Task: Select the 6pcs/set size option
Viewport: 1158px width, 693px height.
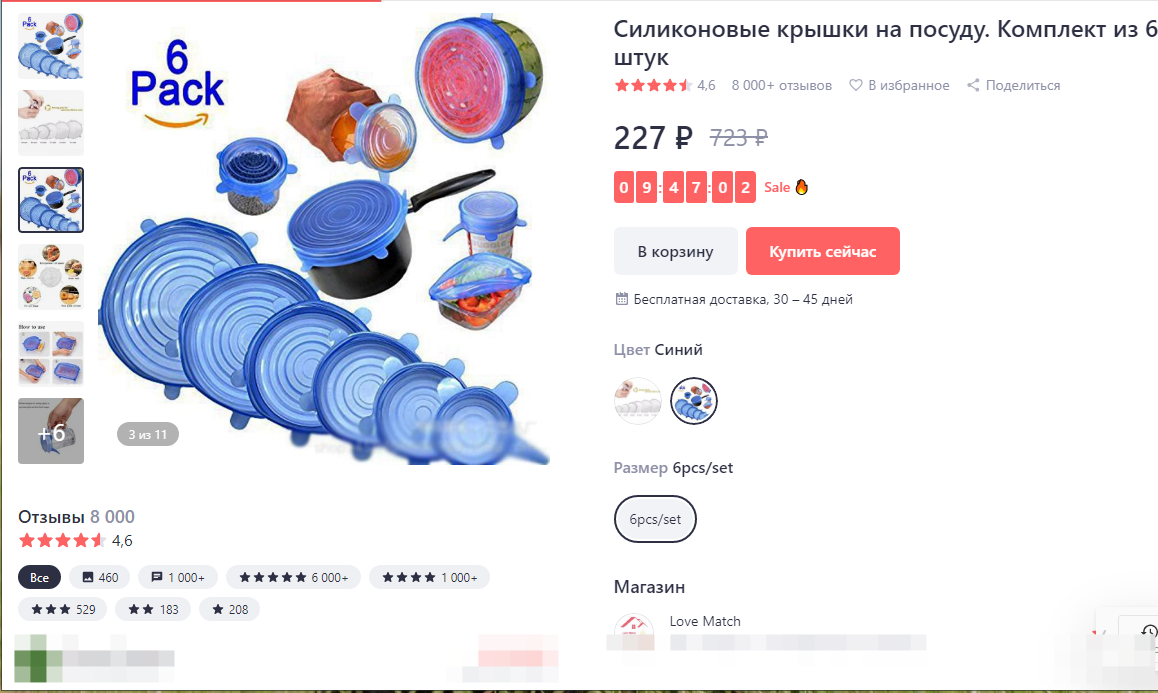Action: [x=655, y=519]
